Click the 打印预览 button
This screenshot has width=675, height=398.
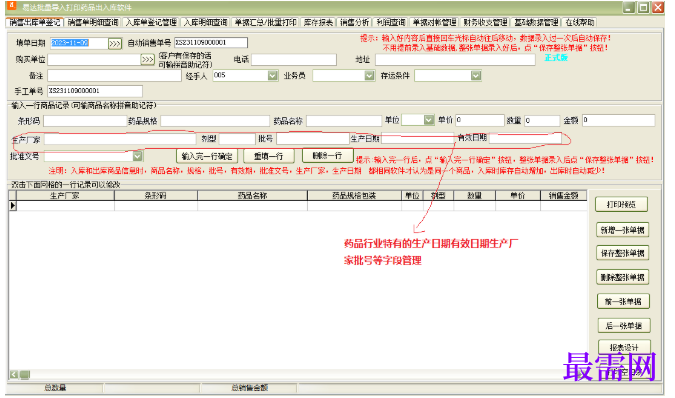click(x=621, y=204)
